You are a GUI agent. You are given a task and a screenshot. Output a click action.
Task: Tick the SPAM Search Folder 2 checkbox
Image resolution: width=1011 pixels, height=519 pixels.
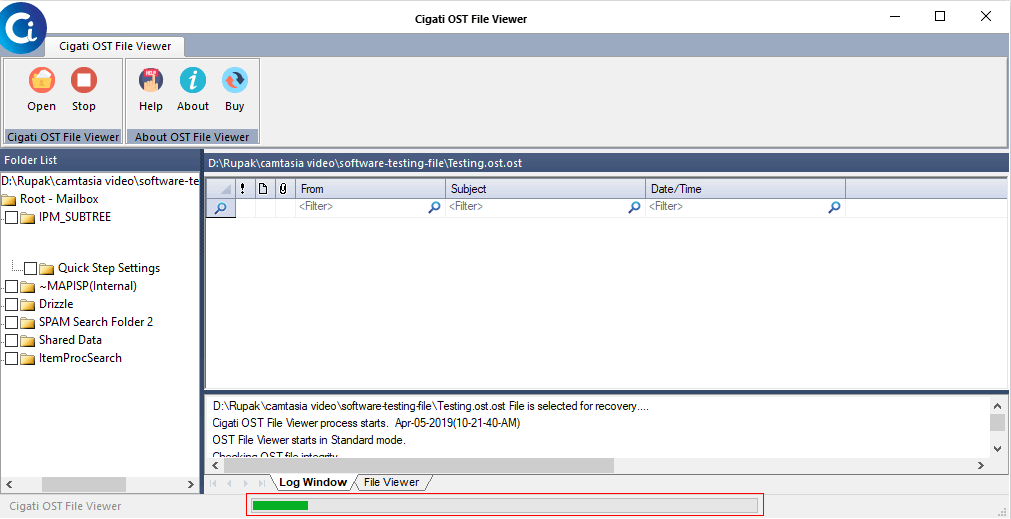[12, 322]
